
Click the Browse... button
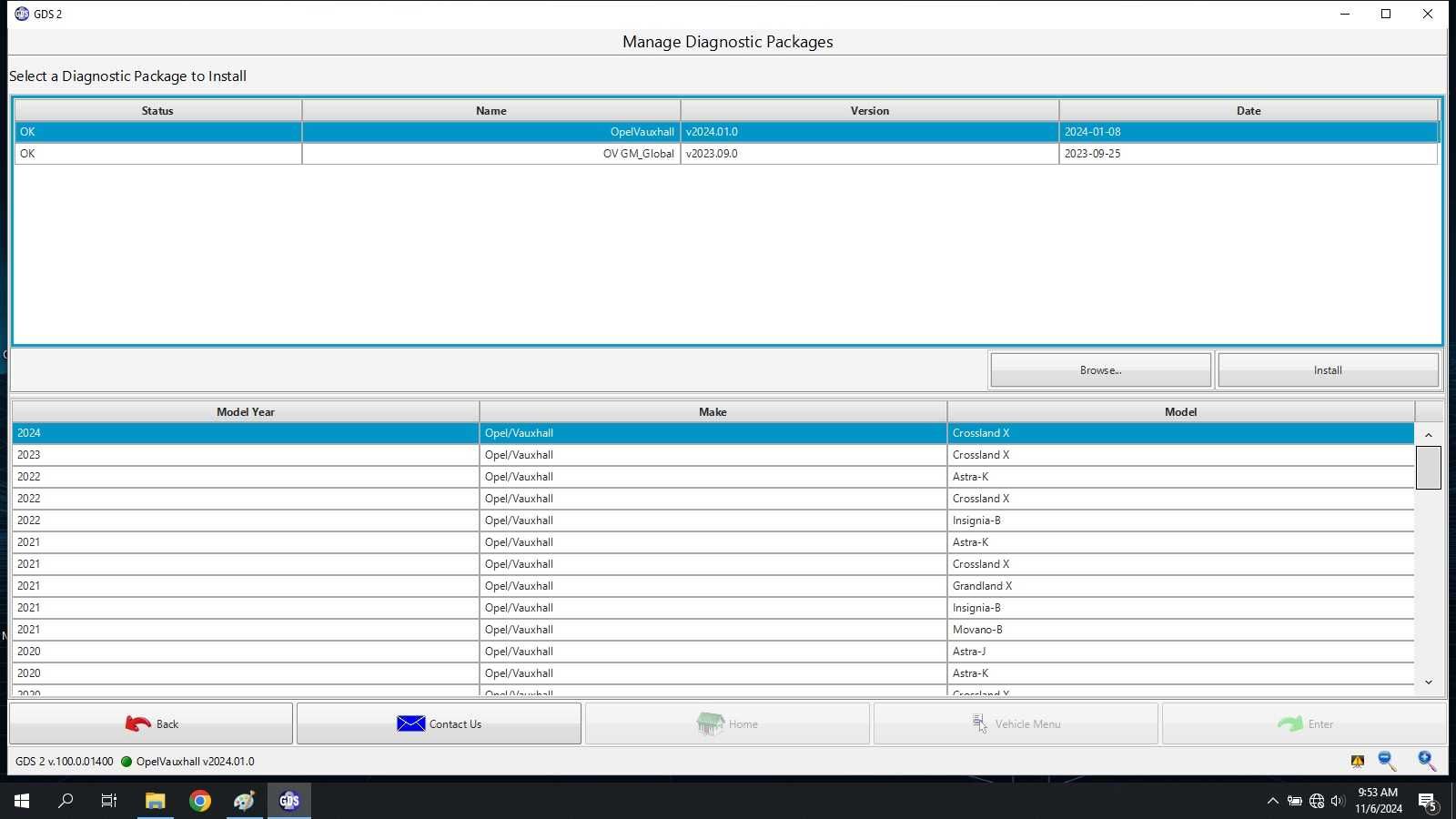point(1100,370)
